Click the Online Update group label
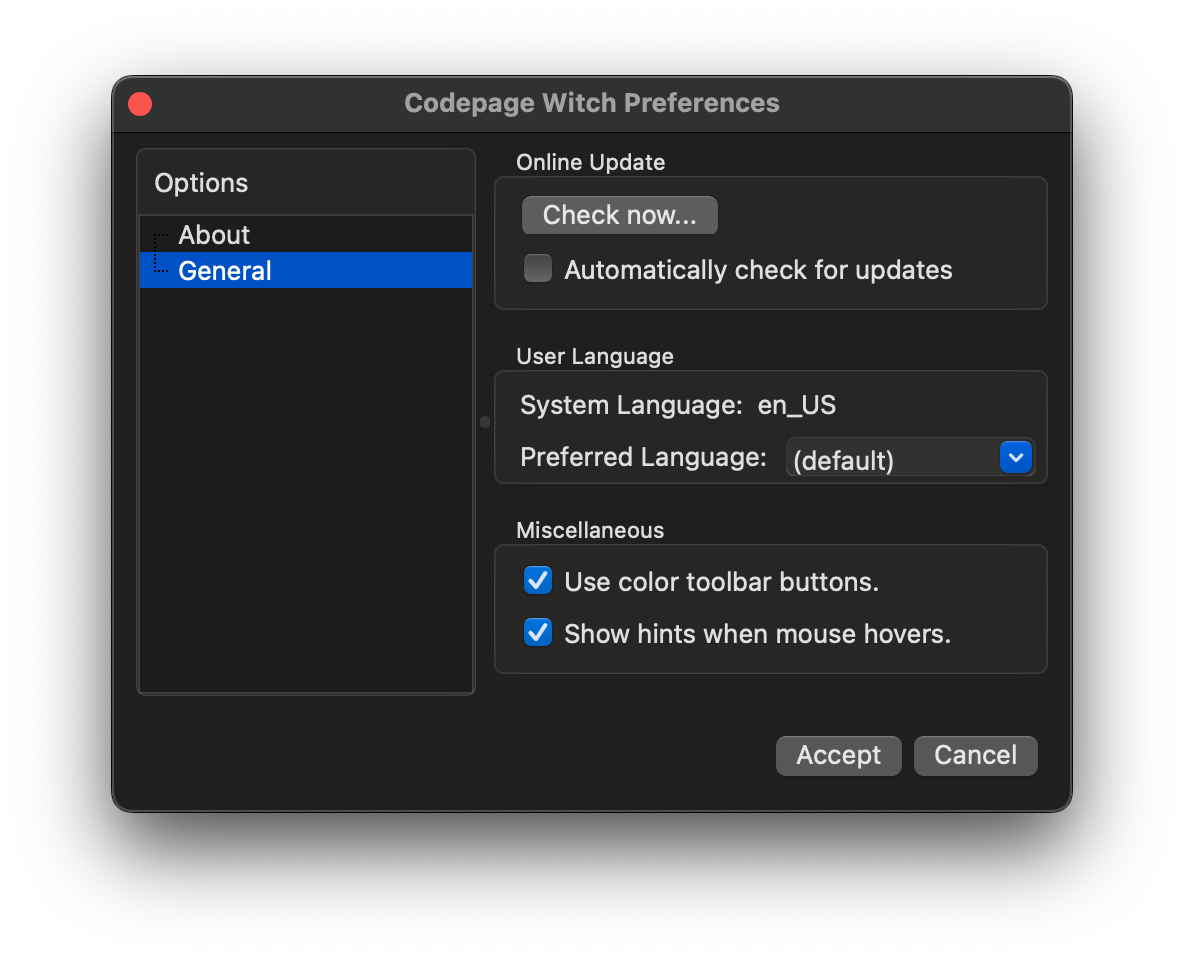Image resolution: width=1184 pixels, height=960 pixels. pos(590,162)
